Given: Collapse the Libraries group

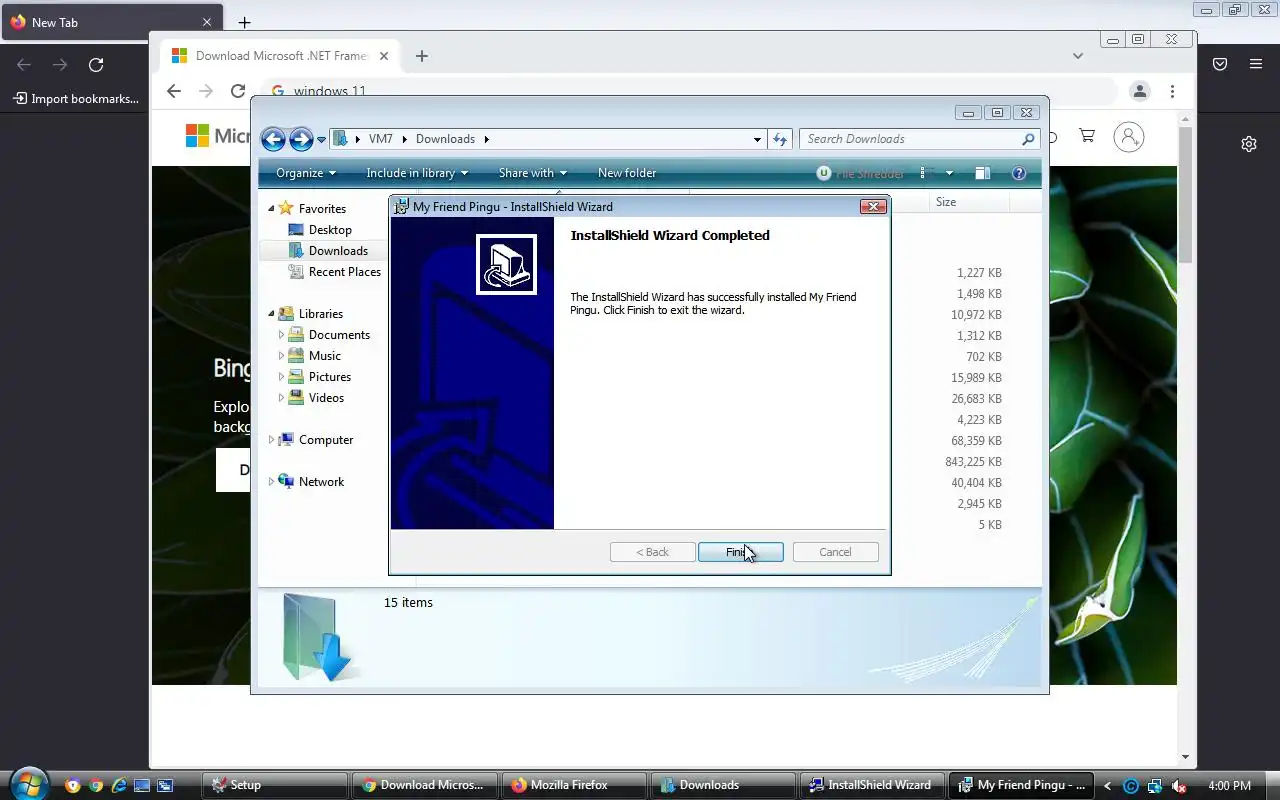Looking at the screenshot, I should [x=271, y=313].
